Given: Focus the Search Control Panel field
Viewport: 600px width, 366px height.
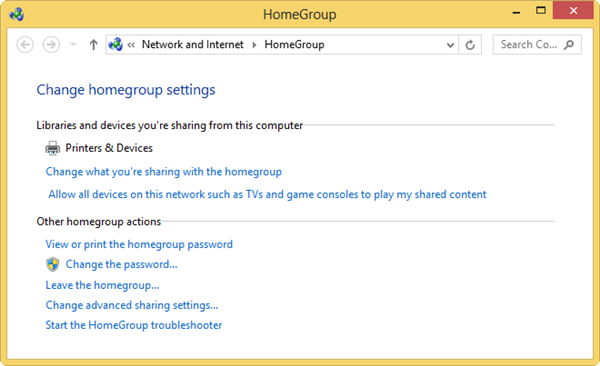Looking at the screenshot, I should click(x=537, y=45).
